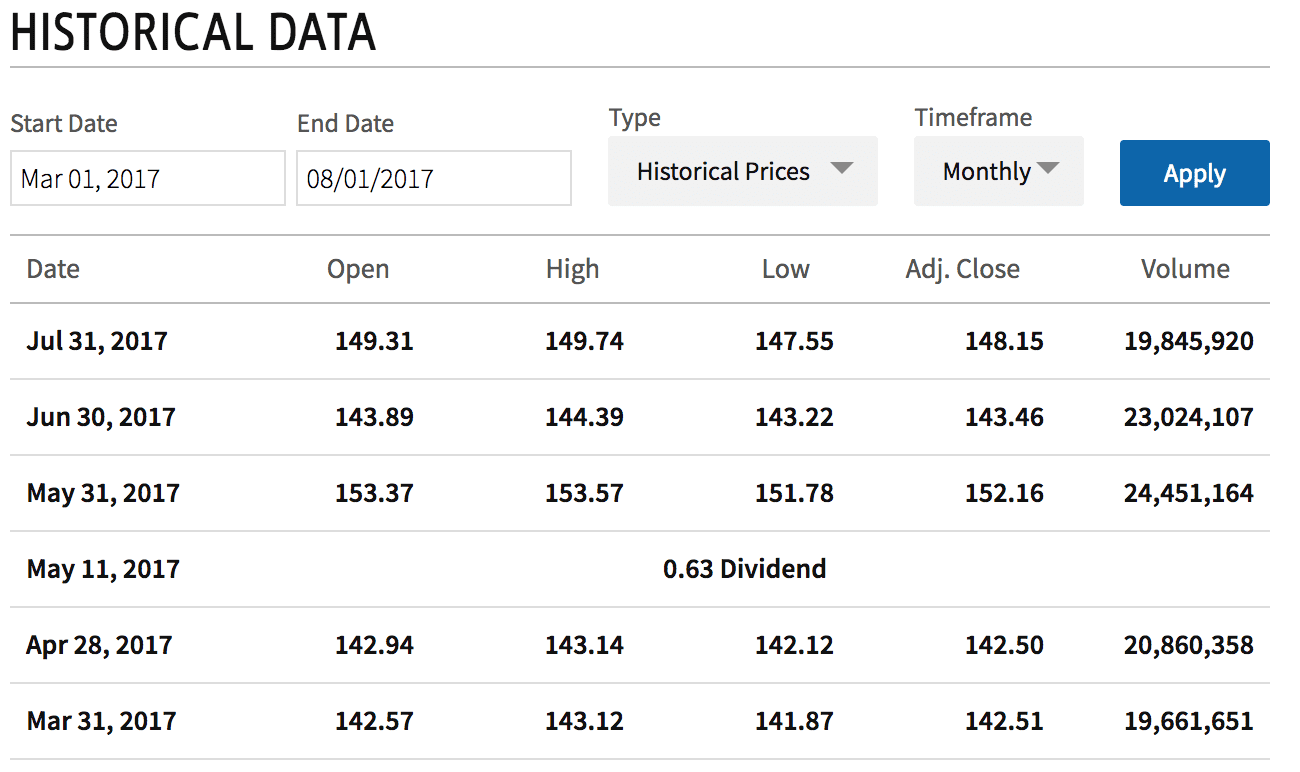The image size is (1300, 772).
Task: Select the Jun 30, 2017 row date
Action: point(100,417)
